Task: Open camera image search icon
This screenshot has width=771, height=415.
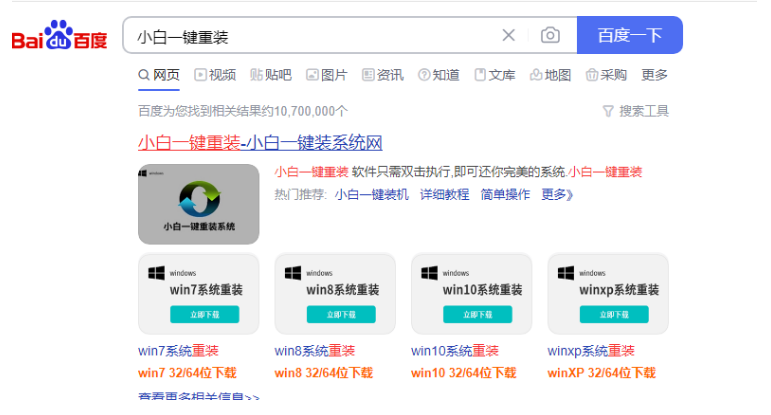Action: (550, 35)
